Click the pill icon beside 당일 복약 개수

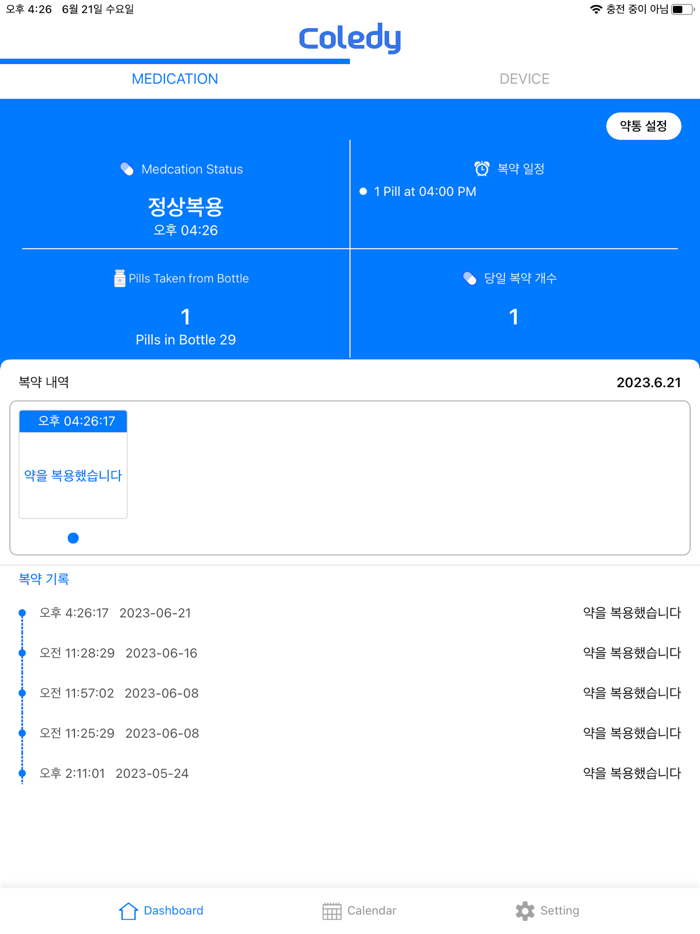(x=469, y=278)
